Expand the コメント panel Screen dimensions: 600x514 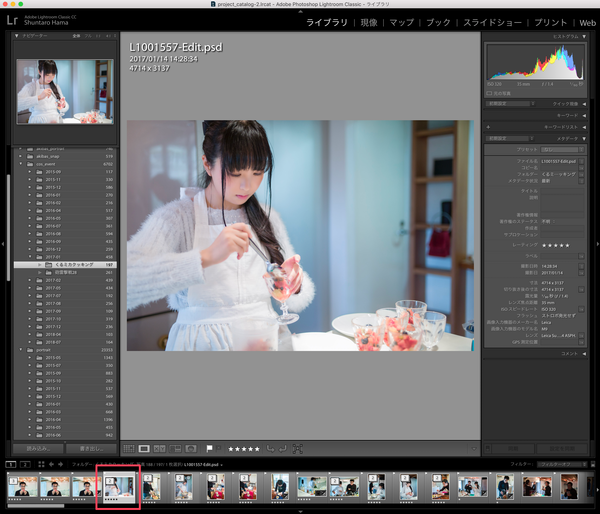(584, 354)
